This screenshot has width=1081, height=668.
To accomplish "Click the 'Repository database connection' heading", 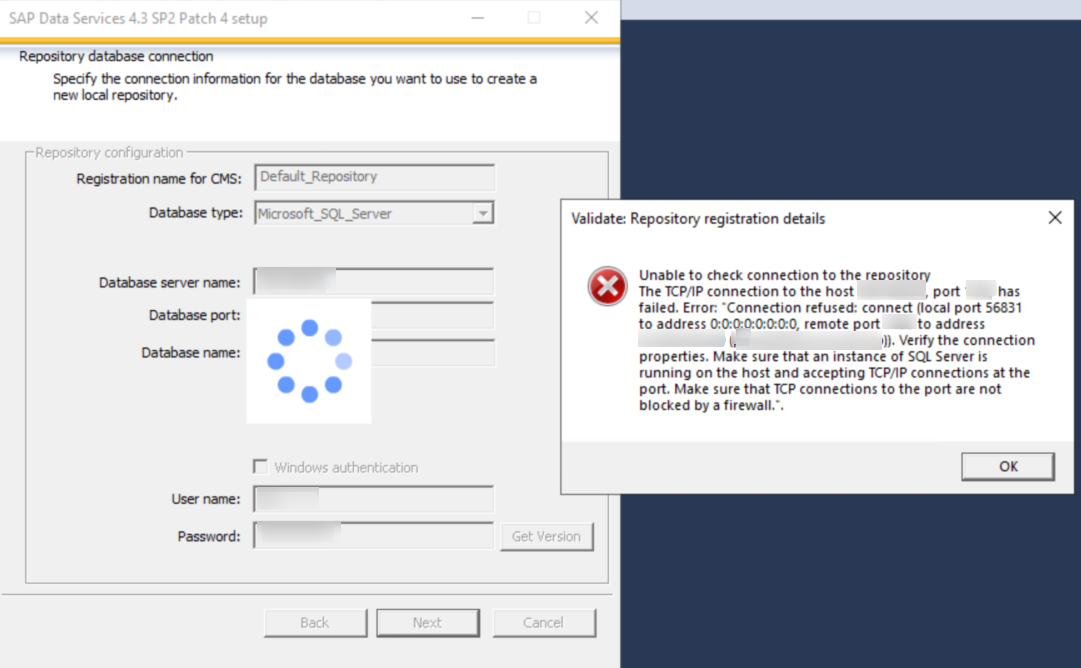I will [x=116, y=57].
